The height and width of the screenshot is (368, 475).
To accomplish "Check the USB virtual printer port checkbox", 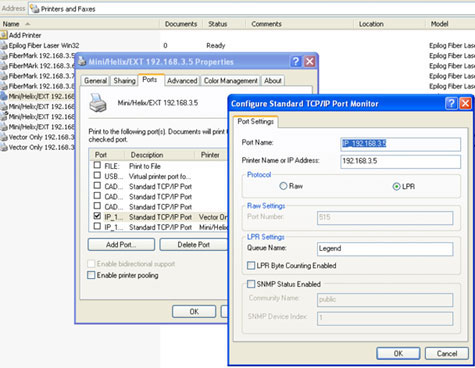I will [x=97, y=175].
